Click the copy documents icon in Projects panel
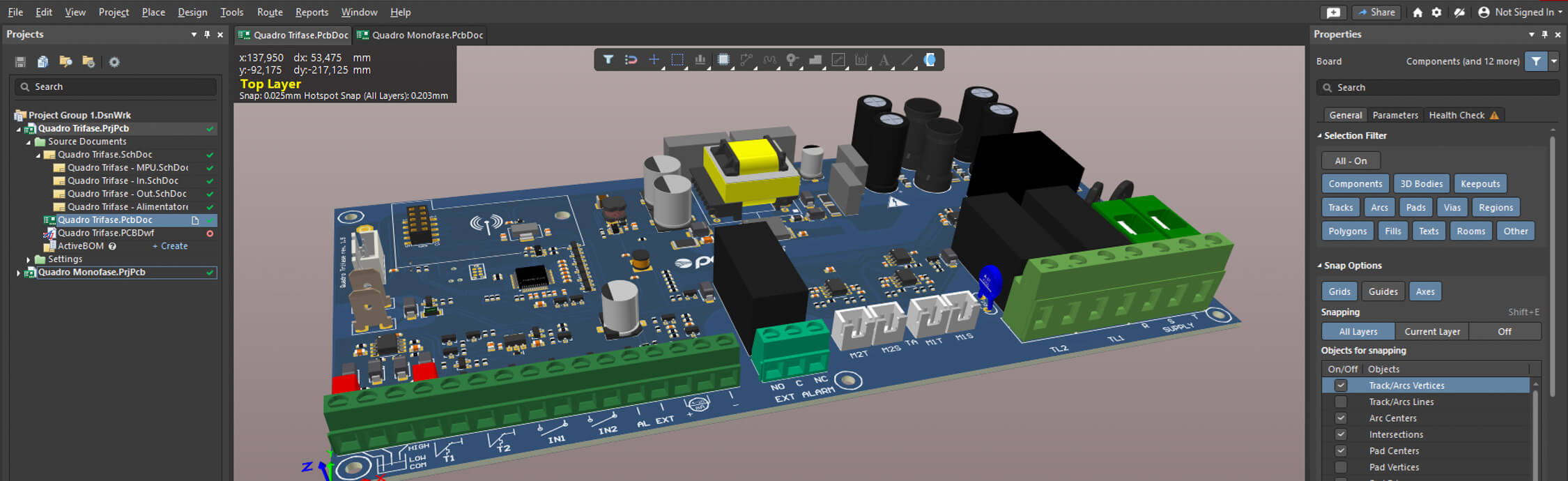1568x481 pixels. coord(43,62)
